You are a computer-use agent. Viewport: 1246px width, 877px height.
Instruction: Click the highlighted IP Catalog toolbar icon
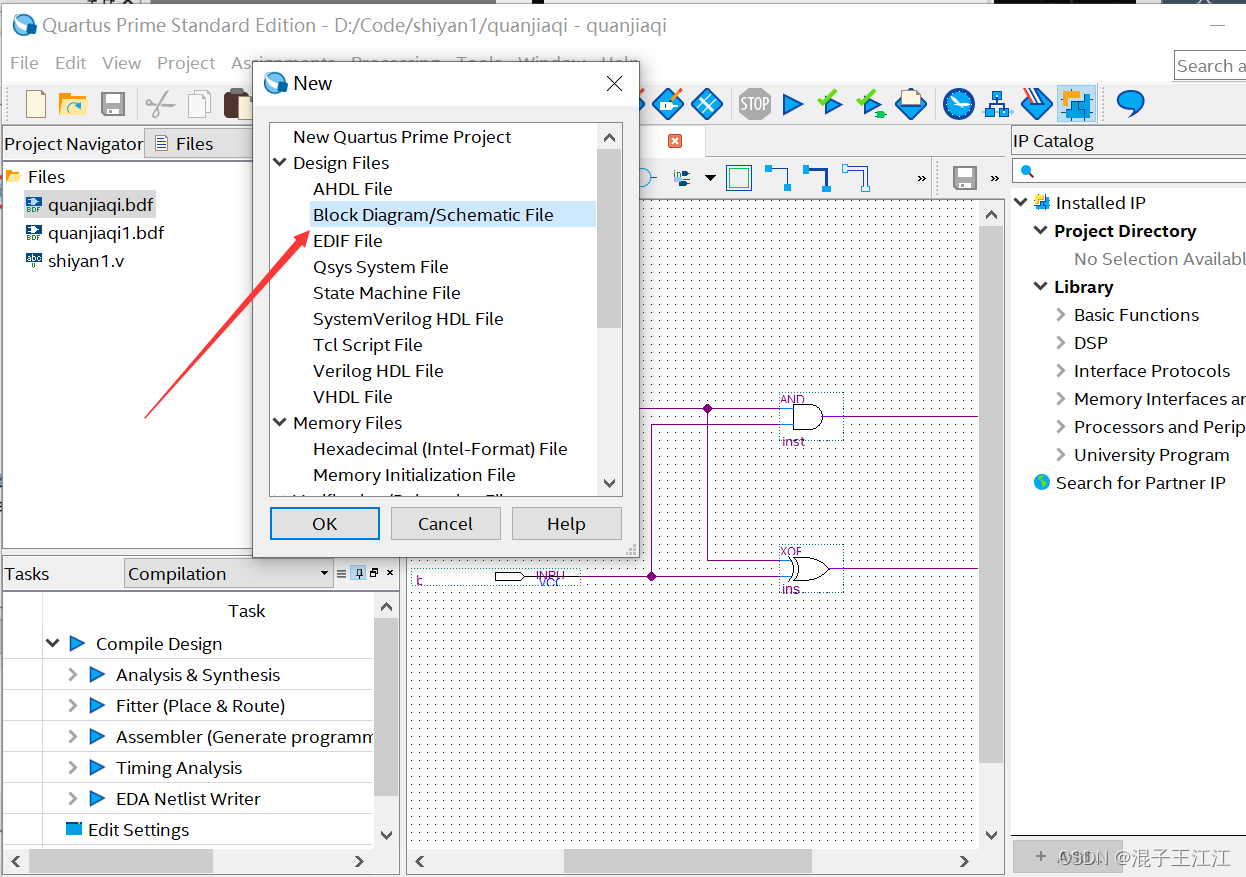pos(1076,103)
